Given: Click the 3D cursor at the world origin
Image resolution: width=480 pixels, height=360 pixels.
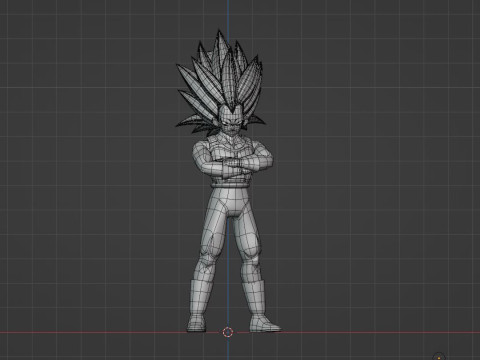Looking at the screenshot, I should pos(228,332).
